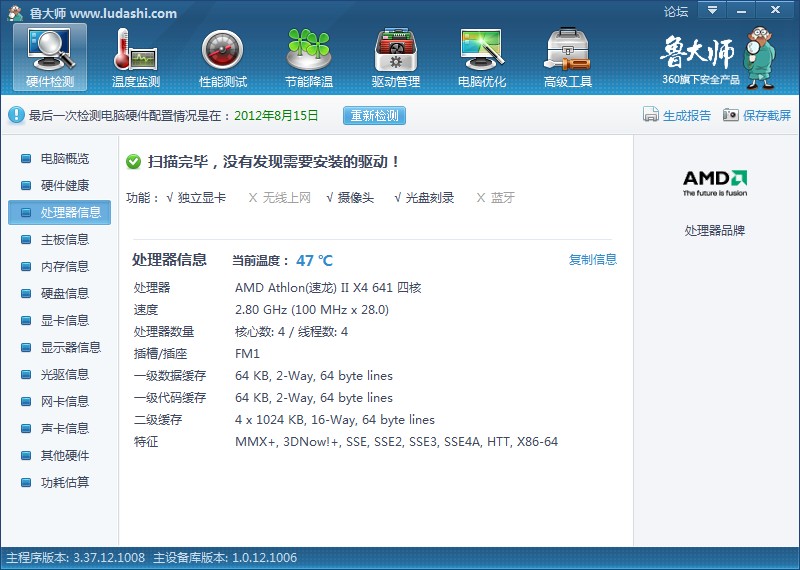Image resolution: width=800 pixels, height=570 pixels.
Task: Select 功耗估算 in the sidebar
Action: click(59, 483)
